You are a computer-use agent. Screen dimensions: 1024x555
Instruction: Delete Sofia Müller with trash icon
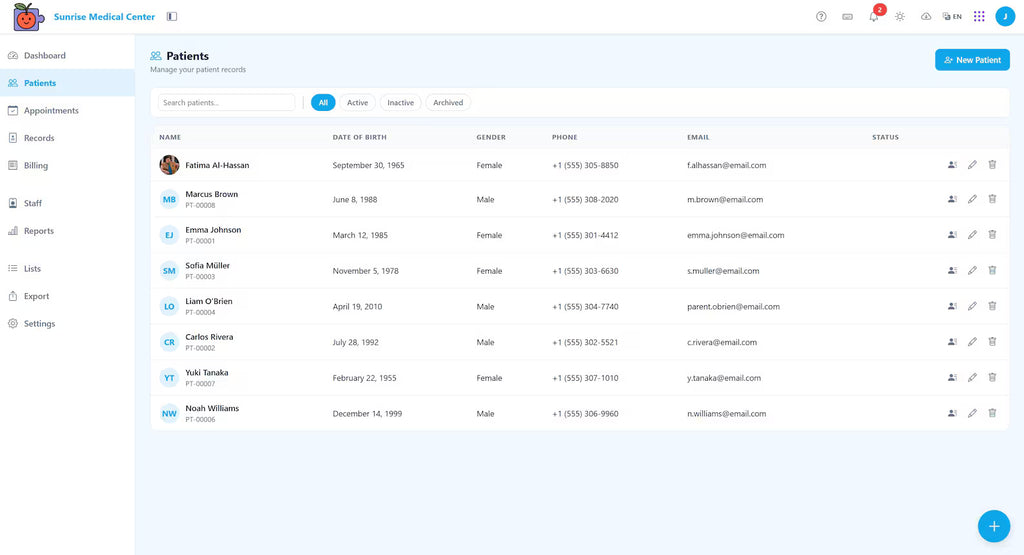tap(992, 270)
